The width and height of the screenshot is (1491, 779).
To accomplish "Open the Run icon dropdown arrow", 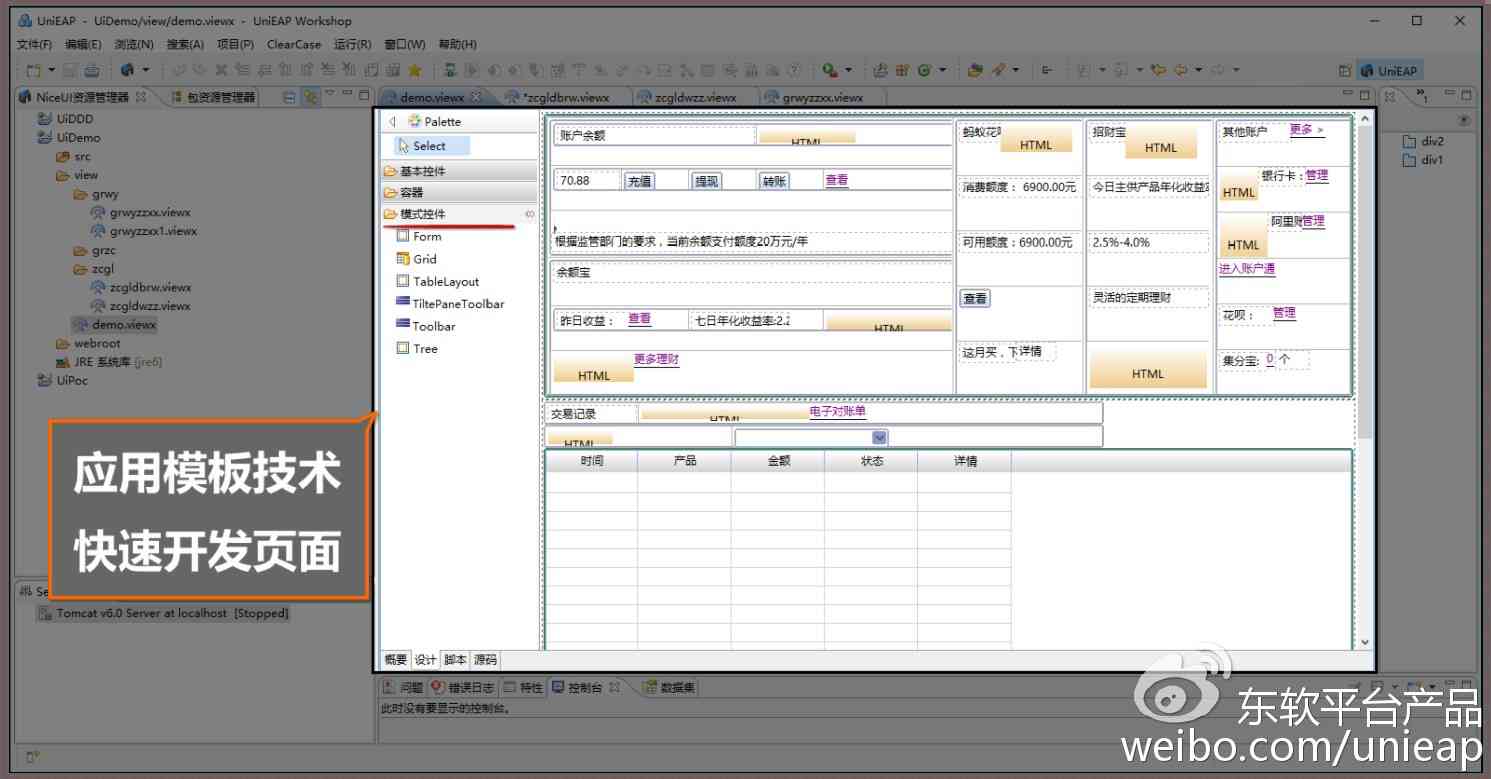I will (849, 70).
